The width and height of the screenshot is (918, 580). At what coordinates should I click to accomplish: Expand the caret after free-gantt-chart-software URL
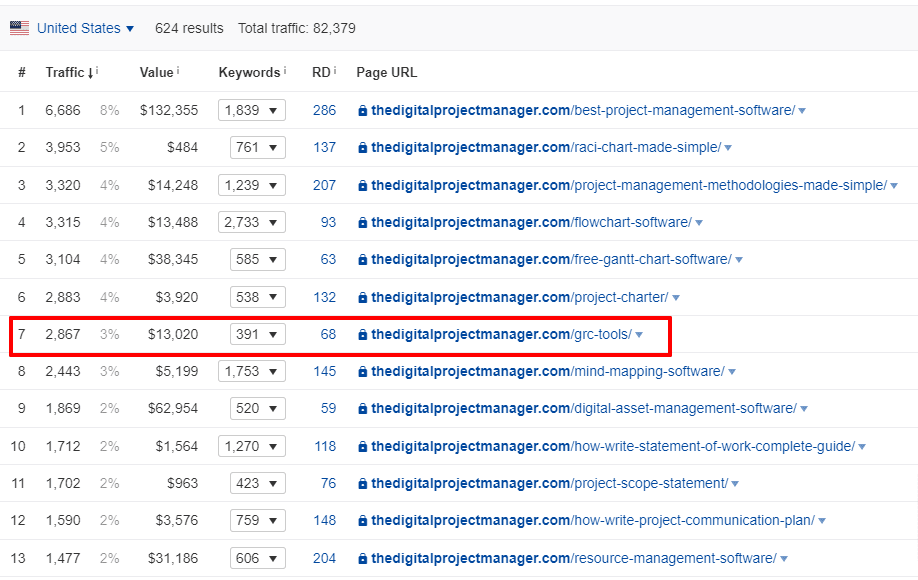click(x=739, y=260)
